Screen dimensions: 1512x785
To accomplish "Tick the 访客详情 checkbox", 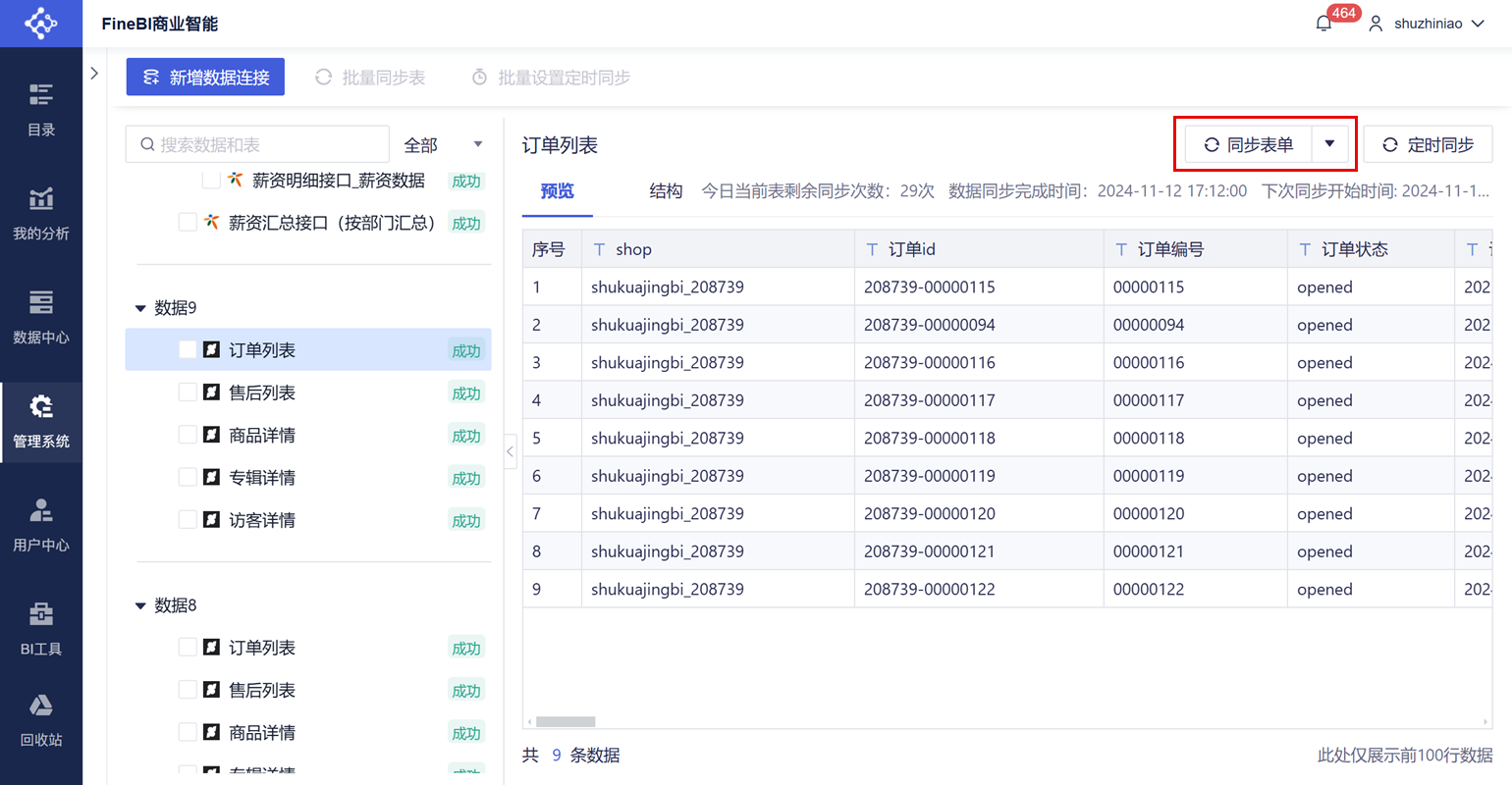I will [x=188, y=520].
